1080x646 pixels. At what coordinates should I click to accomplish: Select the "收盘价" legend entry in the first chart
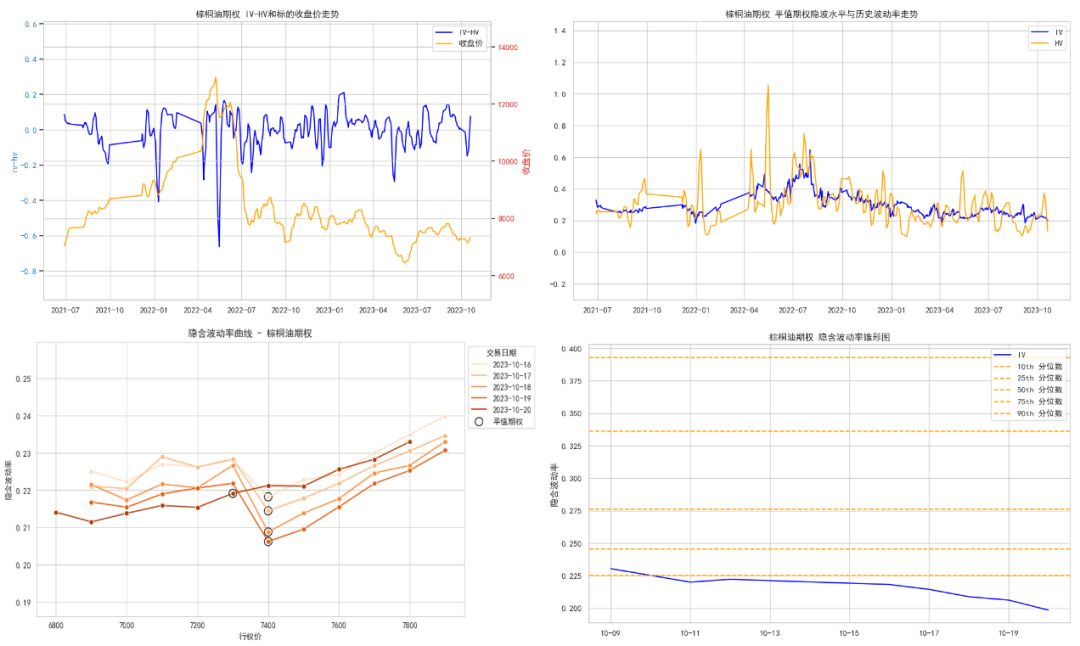coord(459,43)
